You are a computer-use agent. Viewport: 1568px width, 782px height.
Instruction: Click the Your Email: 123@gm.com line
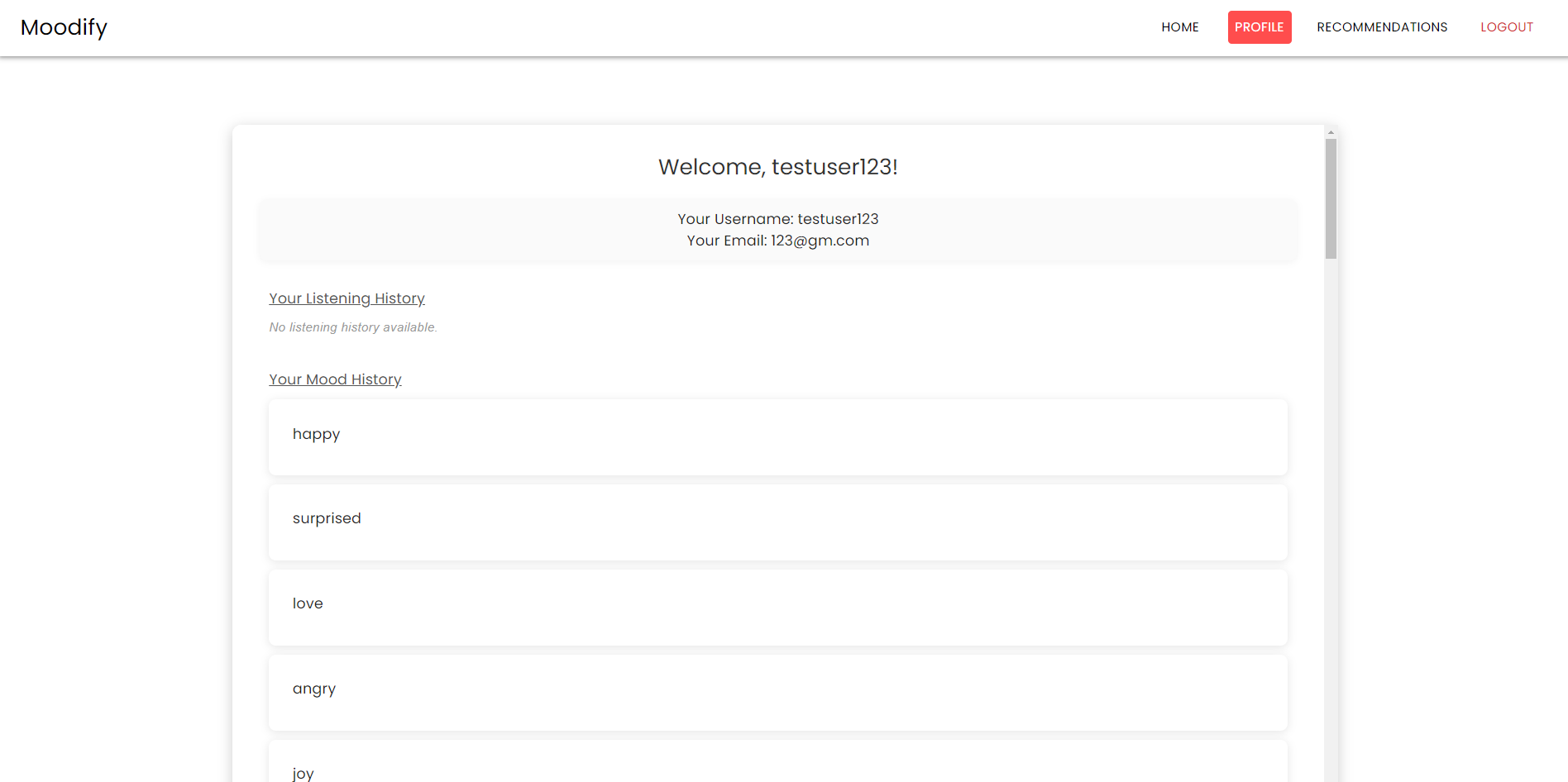(x=777, y=241)
